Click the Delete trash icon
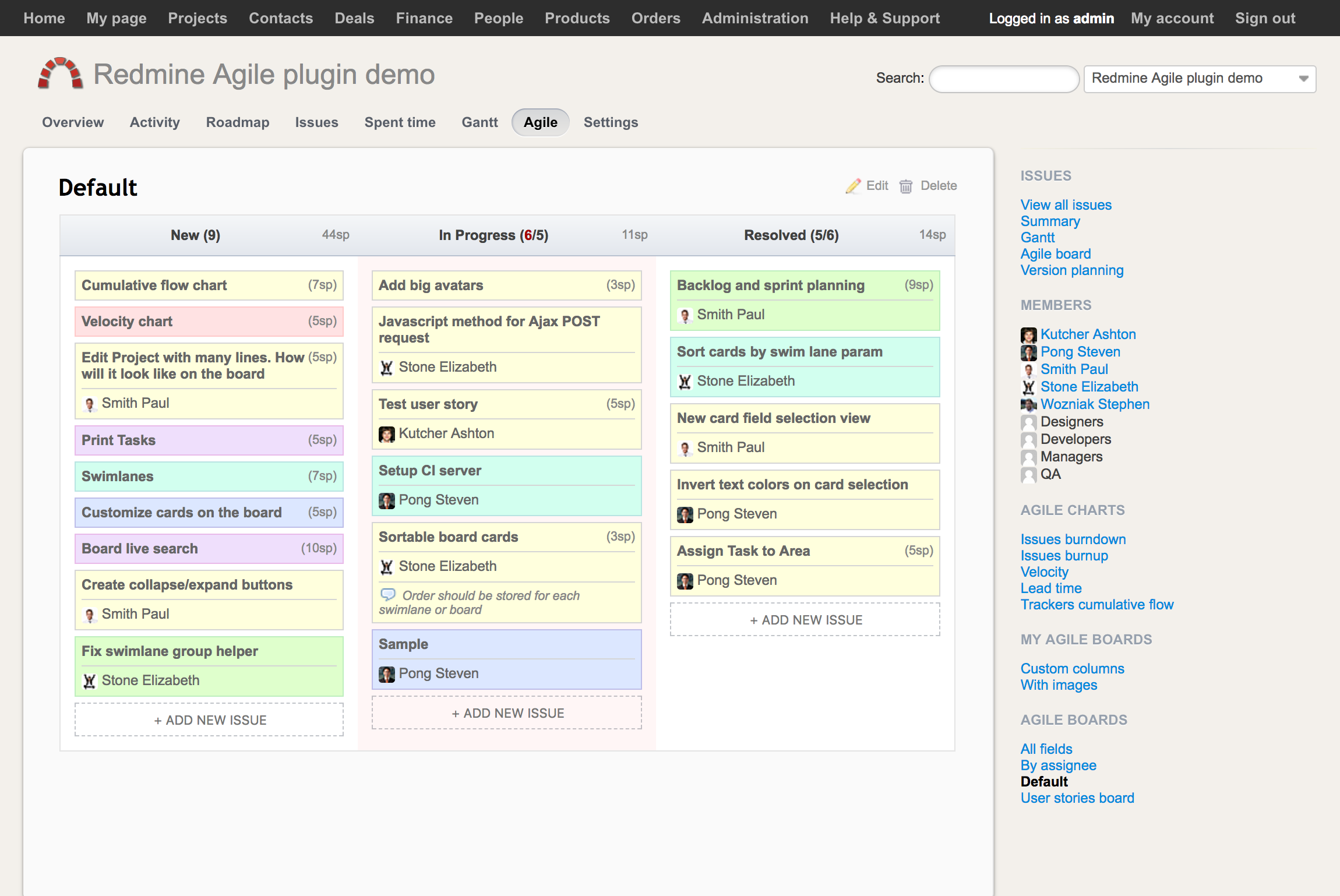The image size is (1340, 896). tap(906, 186)
